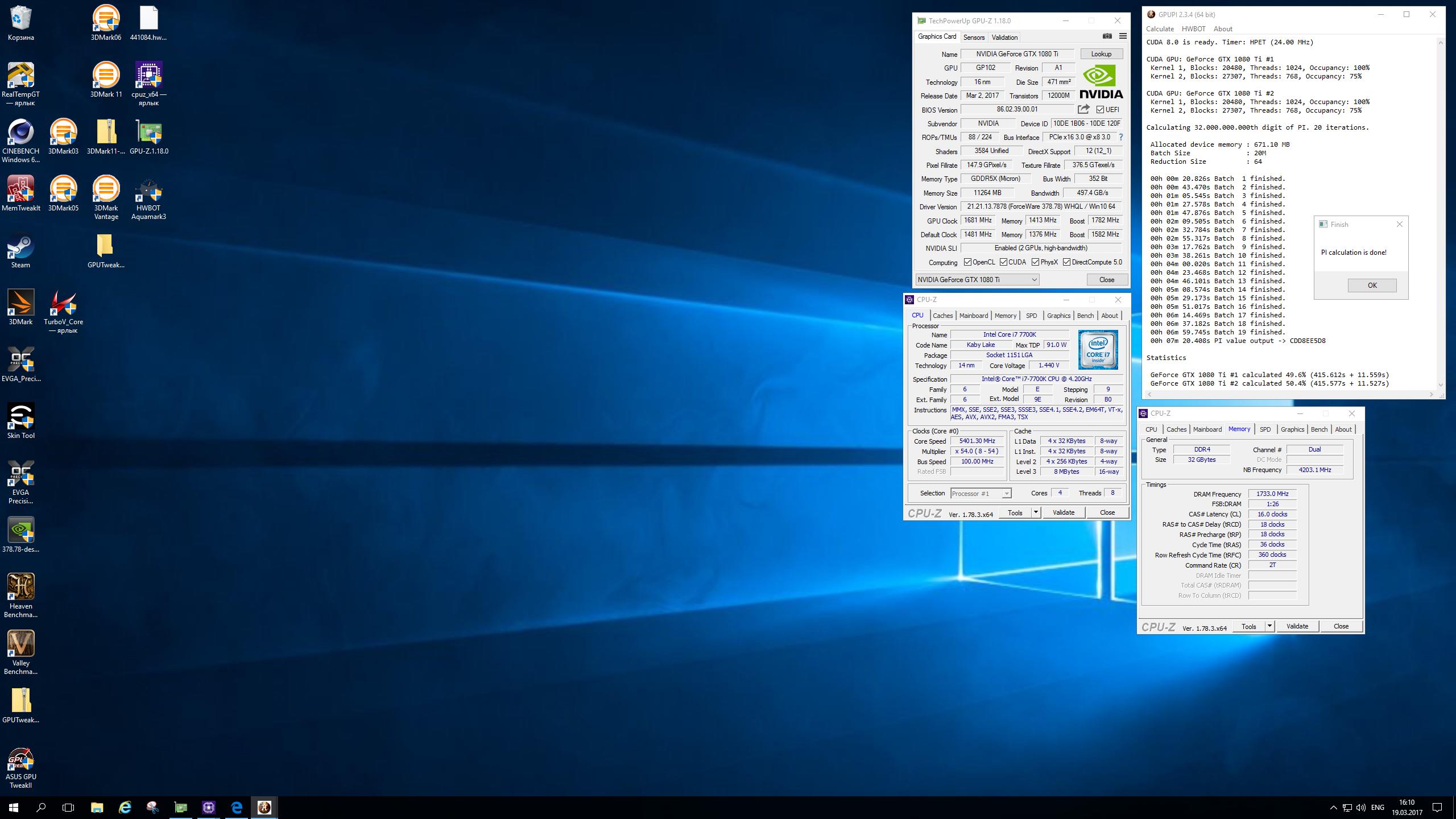Select SPD tab in CPU-Z Memory window
The width and height of the screenshot is (1456, 819).
(1265, 429)
